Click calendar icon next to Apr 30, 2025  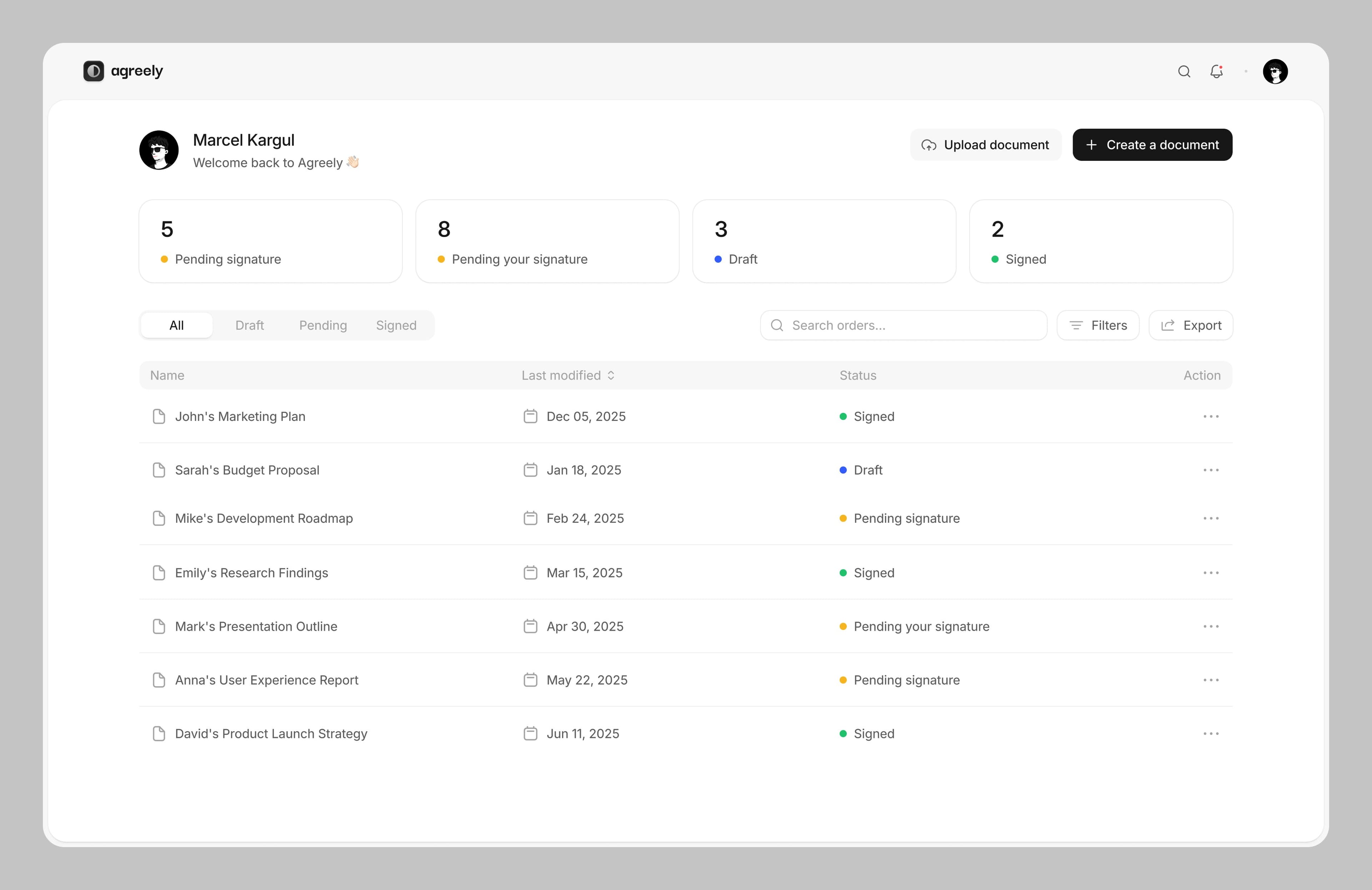pyautogui.click(x=530, y=627)
